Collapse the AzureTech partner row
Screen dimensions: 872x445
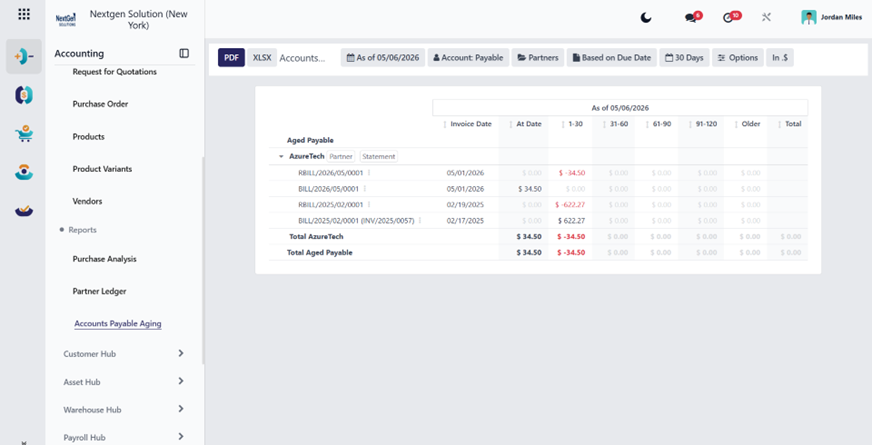[x=281, y=156]
